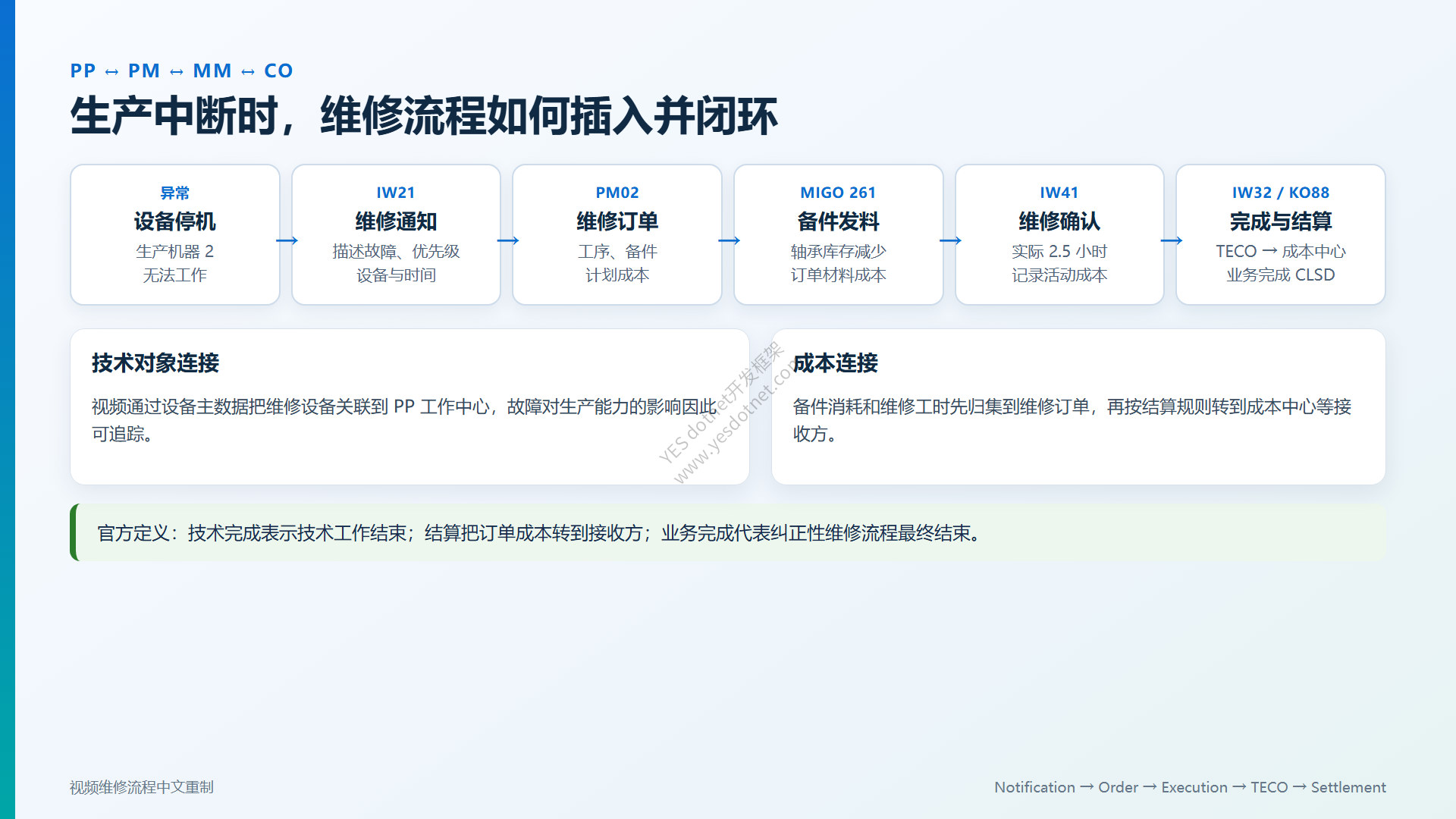Click the text 描述故障、优先级

tap(396, 251)
